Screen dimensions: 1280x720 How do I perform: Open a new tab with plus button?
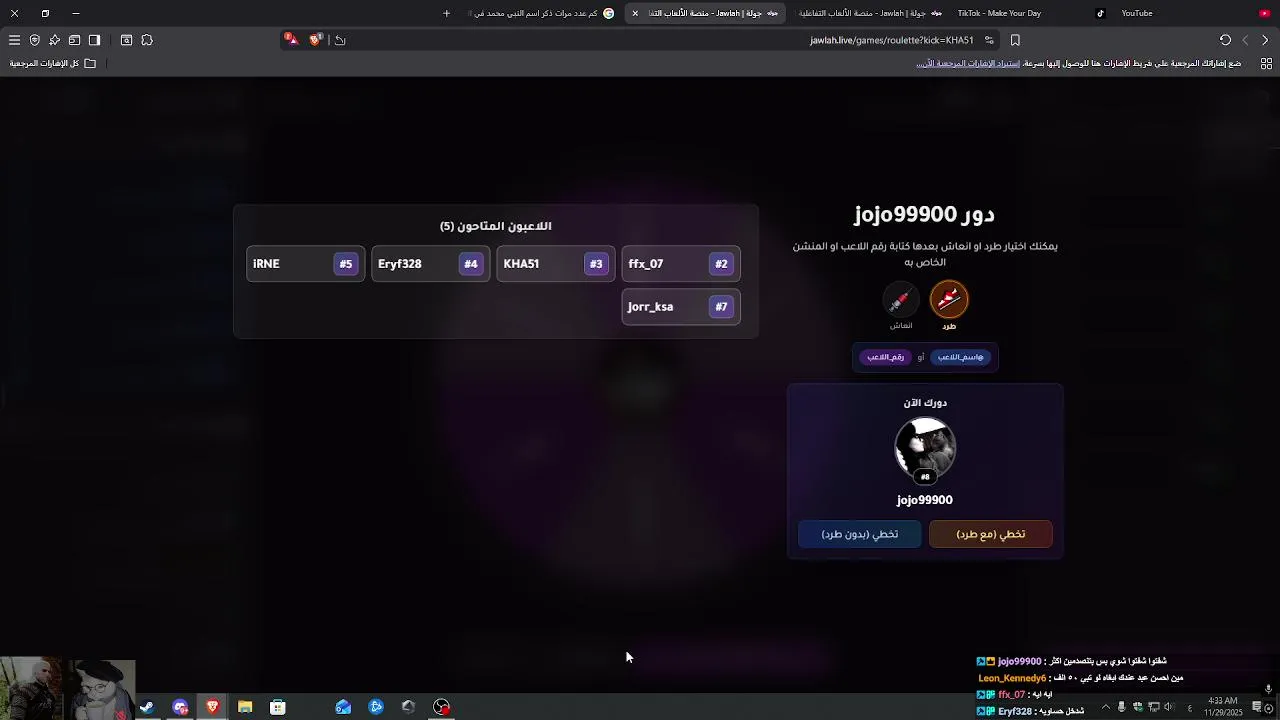446,13
